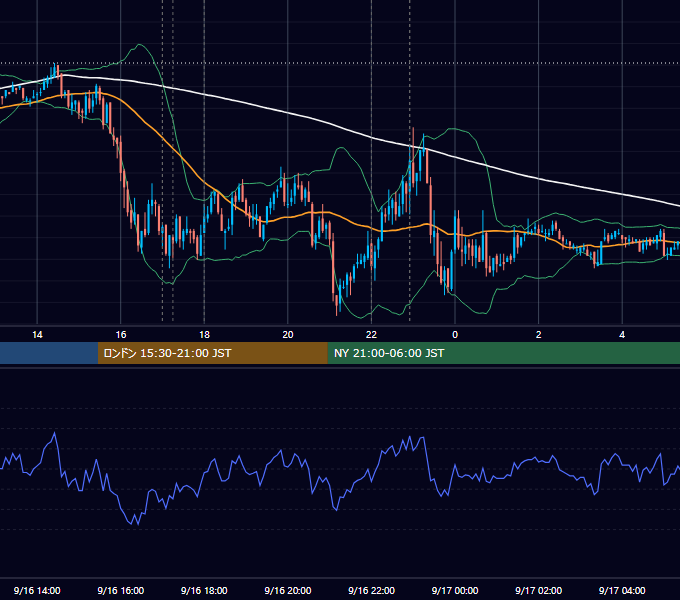Click the 14 hour axis label
Image resolution: width=680 pixels, height=600 pixels.
[37, 335]
